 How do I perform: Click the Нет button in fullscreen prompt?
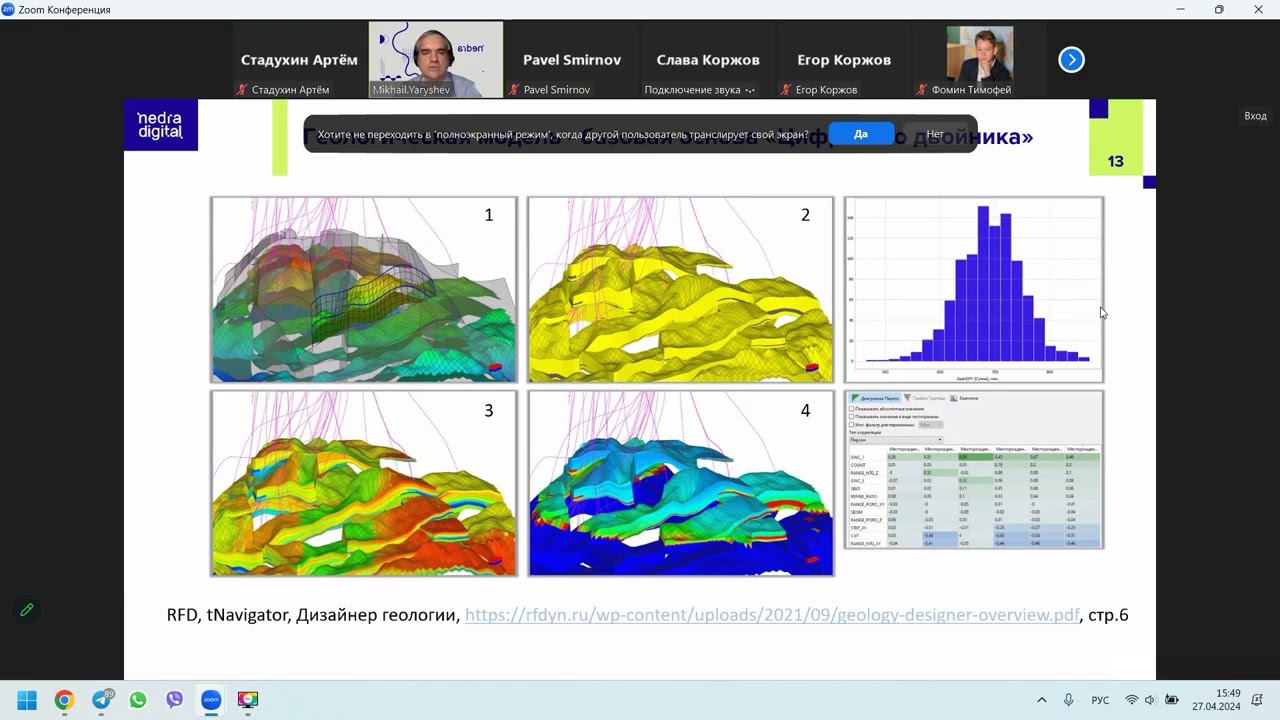[935, 134]
